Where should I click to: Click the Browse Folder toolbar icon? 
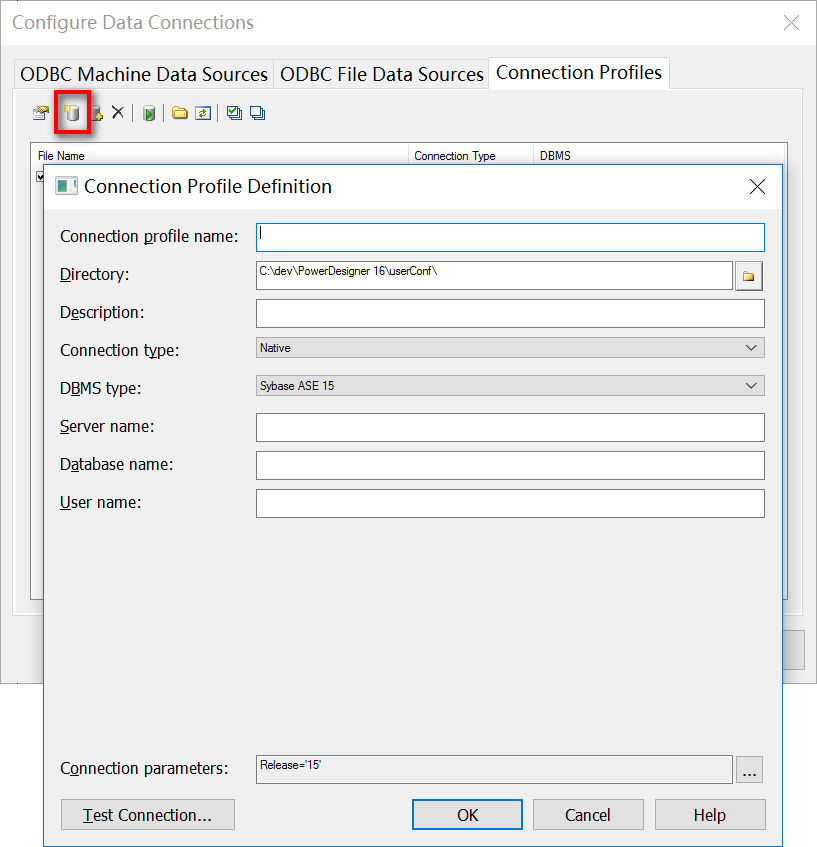pyautogui.click(x=180, y=113)
